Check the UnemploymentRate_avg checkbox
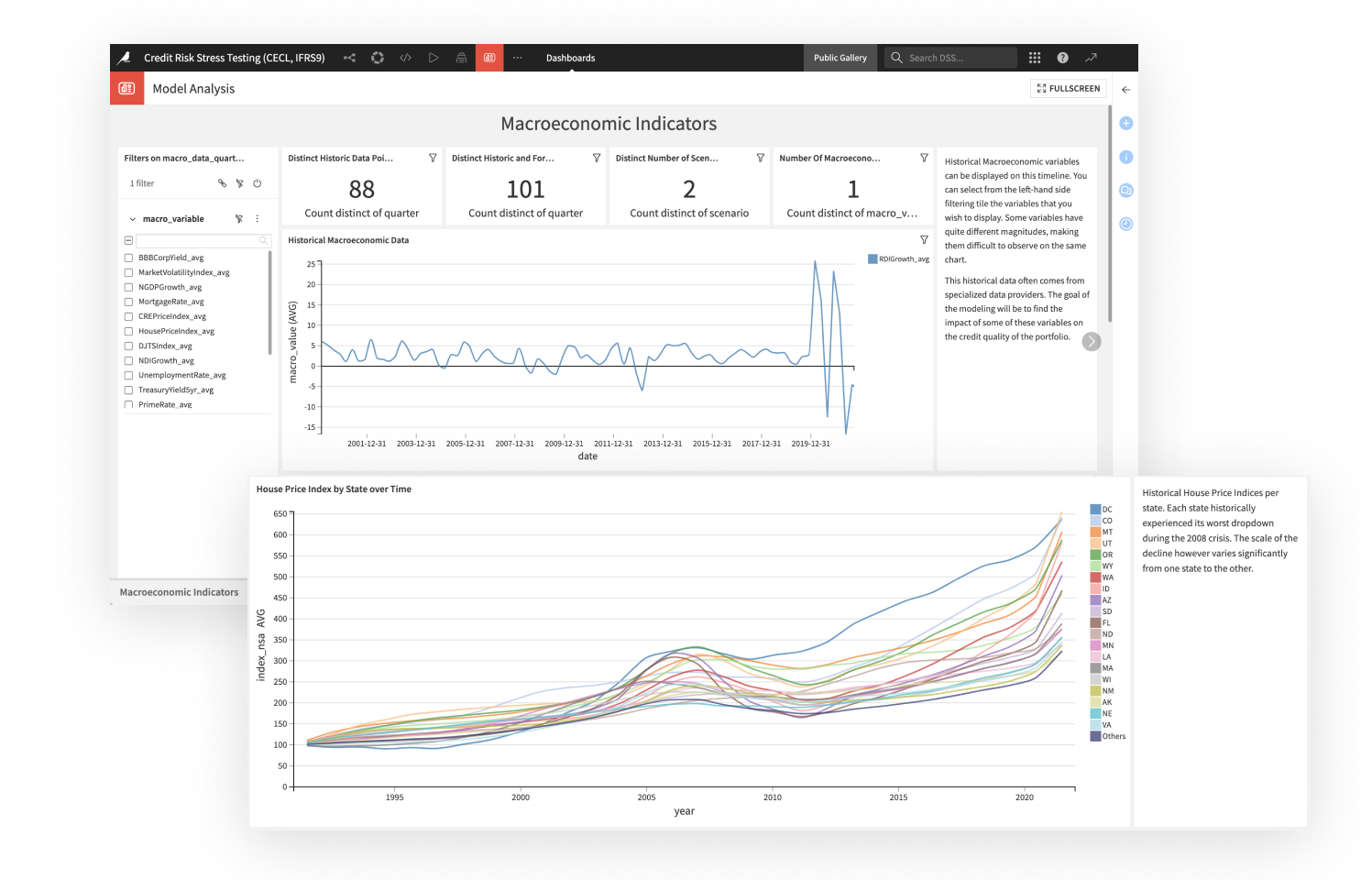The height and width of the screenshot is (880, 1372). click(129, 375)
